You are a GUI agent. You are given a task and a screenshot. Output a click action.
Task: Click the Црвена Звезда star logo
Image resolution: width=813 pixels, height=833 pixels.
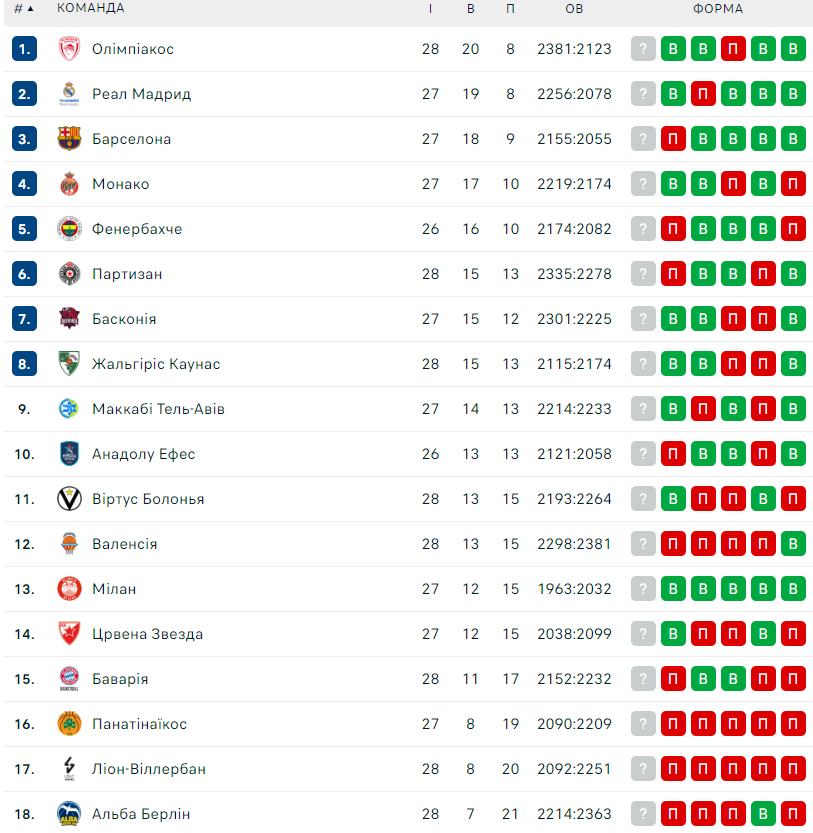click(x=69, y=634)
